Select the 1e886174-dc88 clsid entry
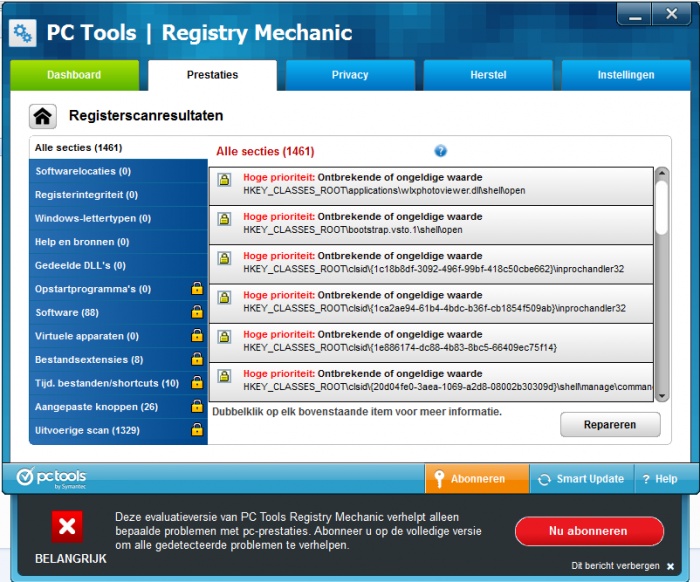This screenshot has width=700, height=582. 431,343
